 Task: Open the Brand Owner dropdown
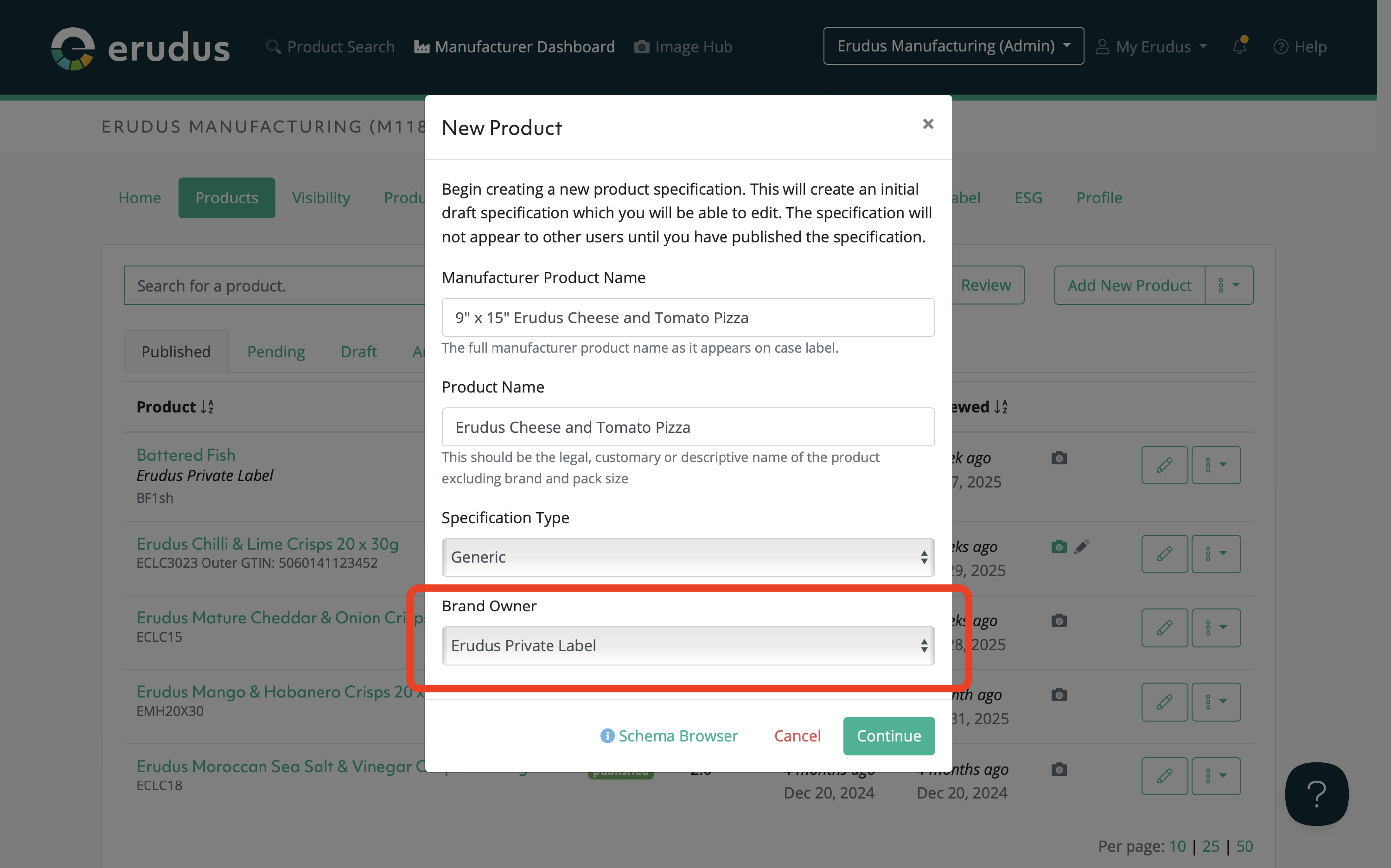(x=688, y=646)
